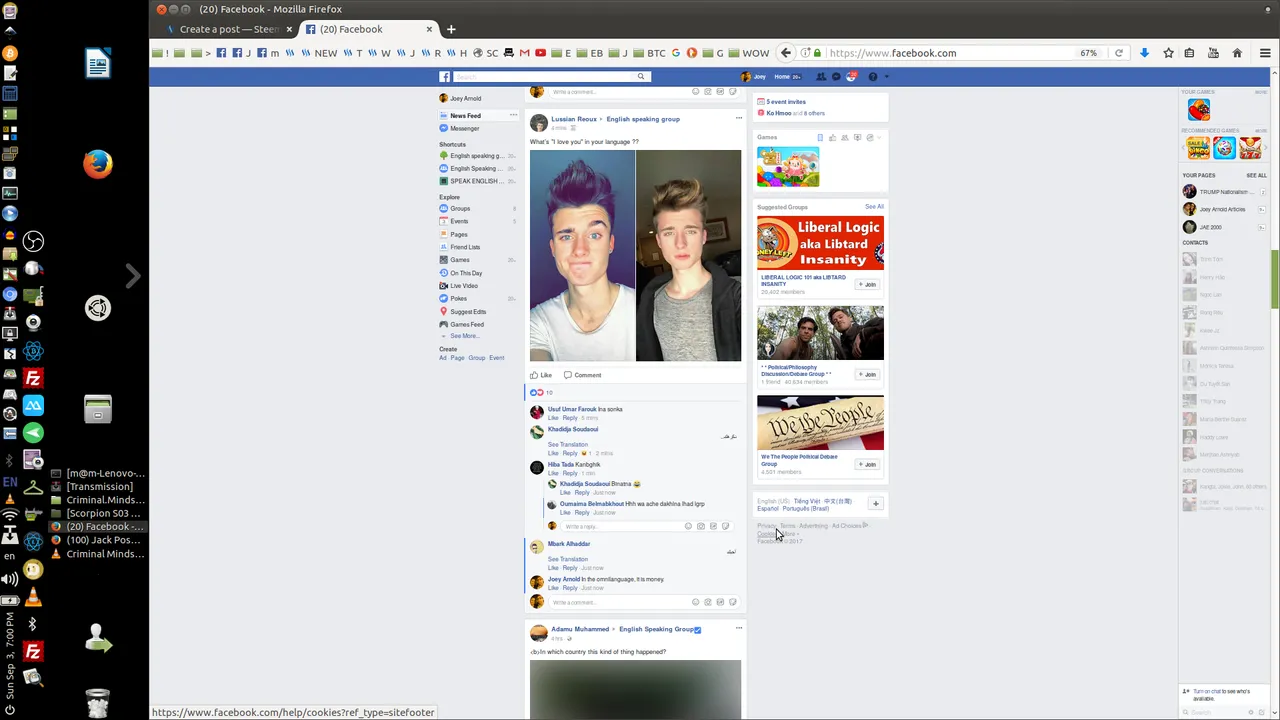This screenshot has height=720, width=1280.
Task: Open Events in the Explore sidebar
Action: tap(459, 221)
